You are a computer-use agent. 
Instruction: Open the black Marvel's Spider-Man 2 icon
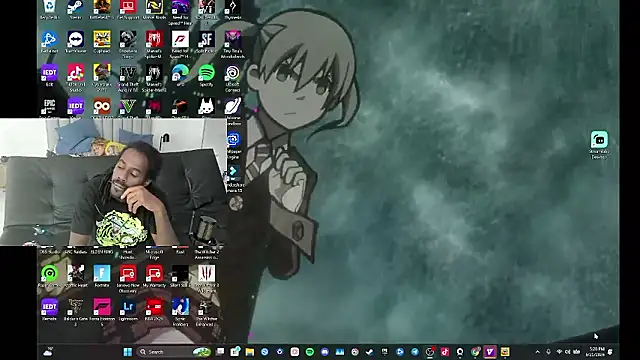click(x=154, y=78)
